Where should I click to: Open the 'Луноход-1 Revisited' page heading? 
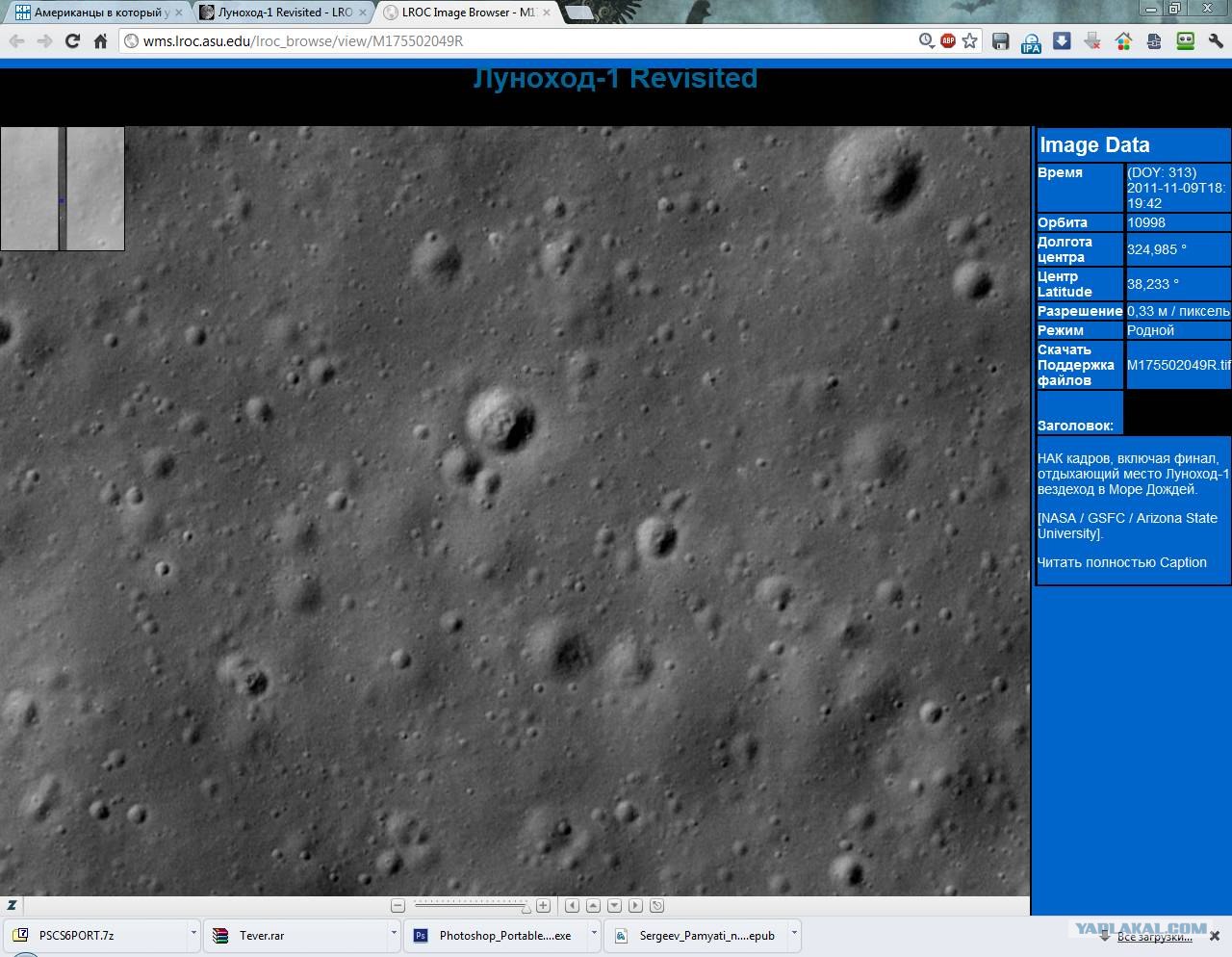[x=615, y=78]
